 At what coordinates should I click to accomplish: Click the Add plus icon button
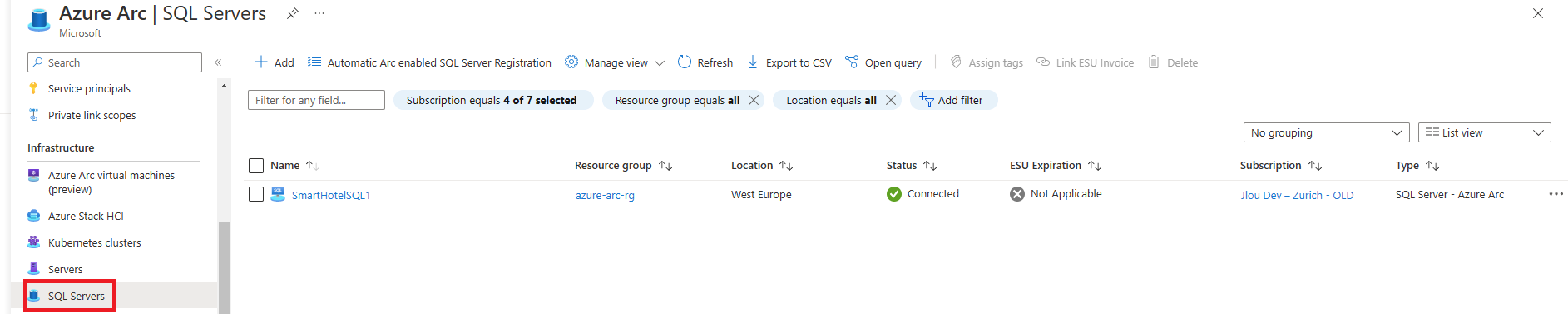pos(274,62)
